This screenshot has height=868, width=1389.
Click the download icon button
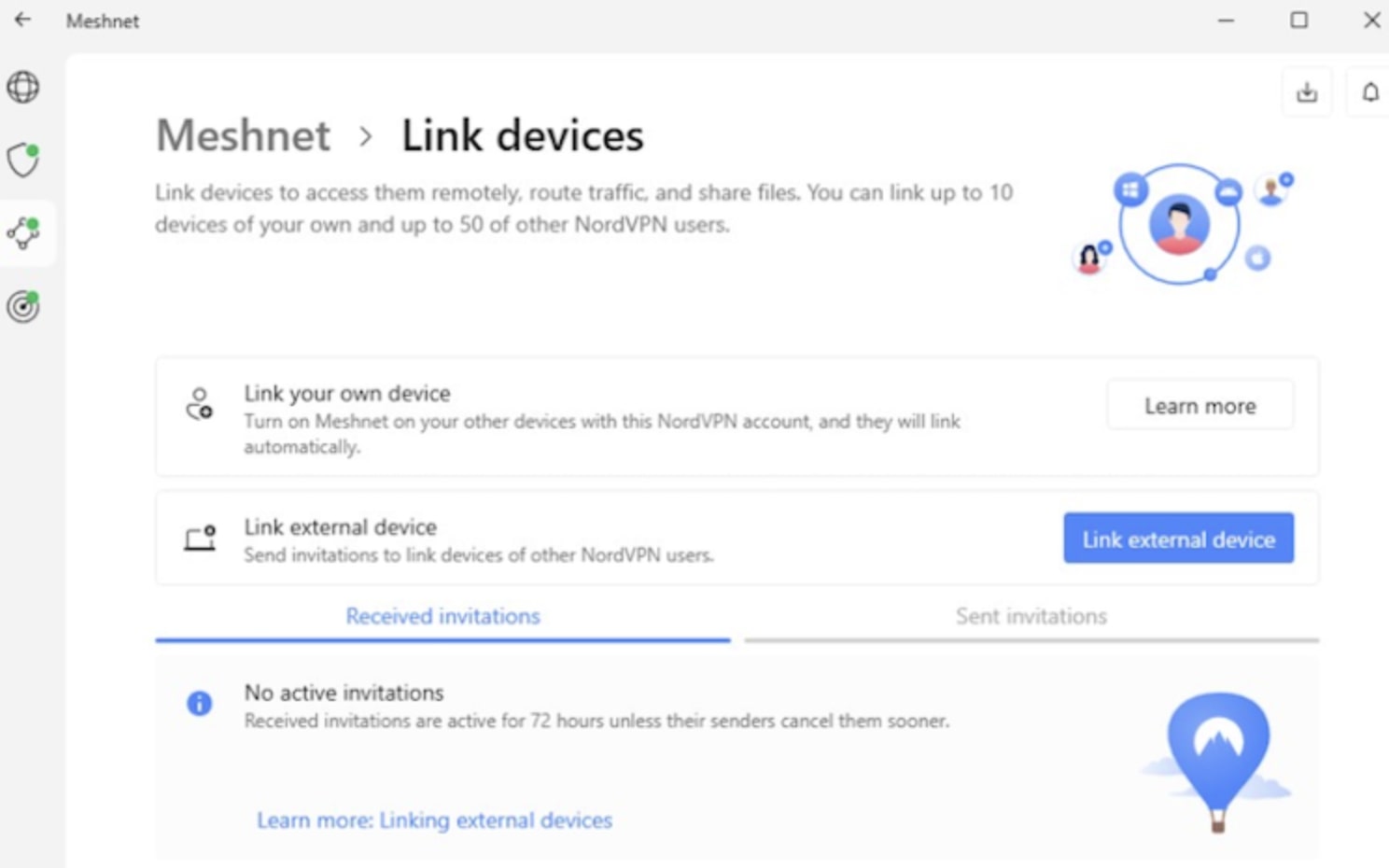[x=1307, y=91]
